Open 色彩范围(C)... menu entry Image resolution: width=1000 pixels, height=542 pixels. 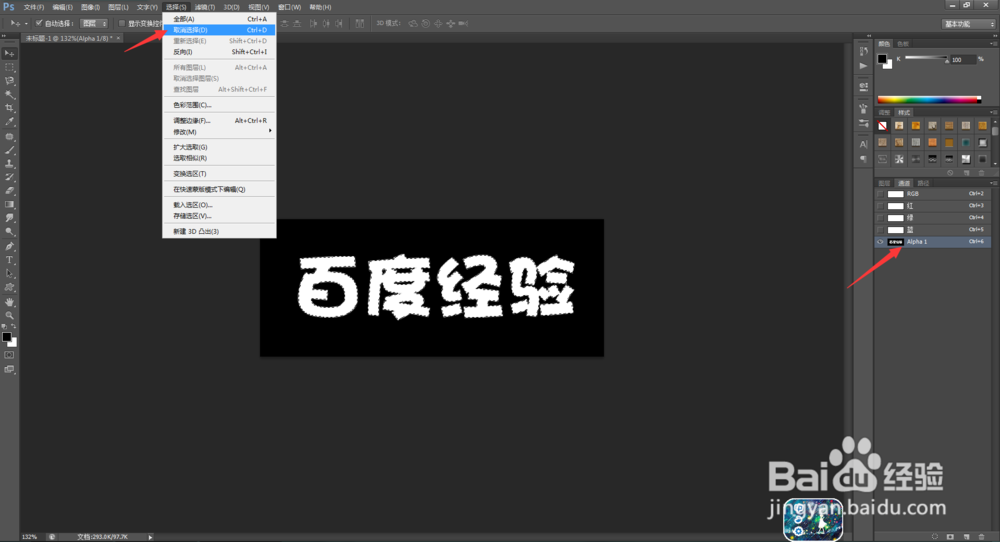pyautogui.click(x=219, y=105)
